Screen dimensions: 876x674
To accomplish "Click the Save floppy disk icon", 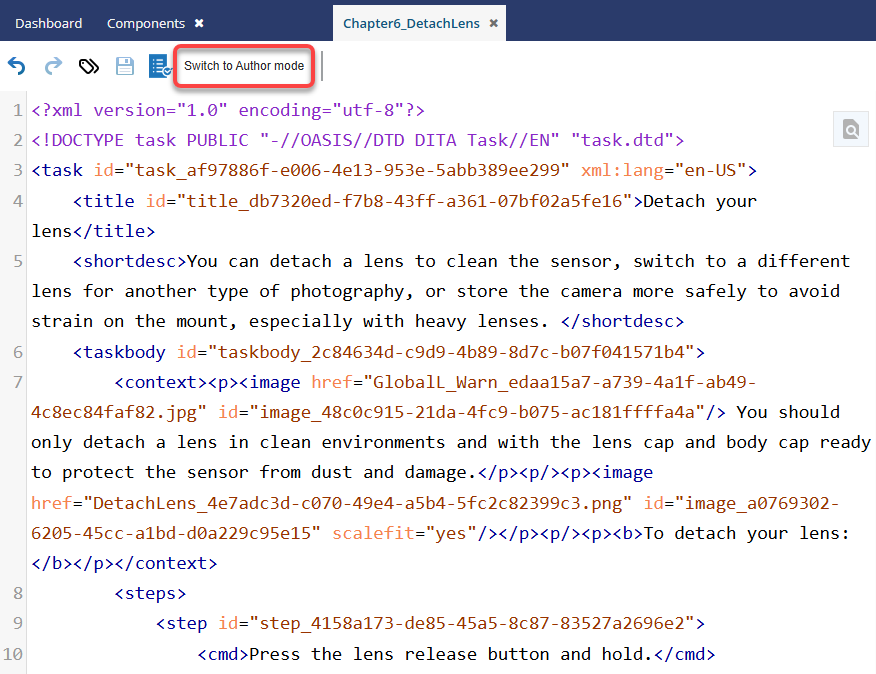I will tap(125, 66).
